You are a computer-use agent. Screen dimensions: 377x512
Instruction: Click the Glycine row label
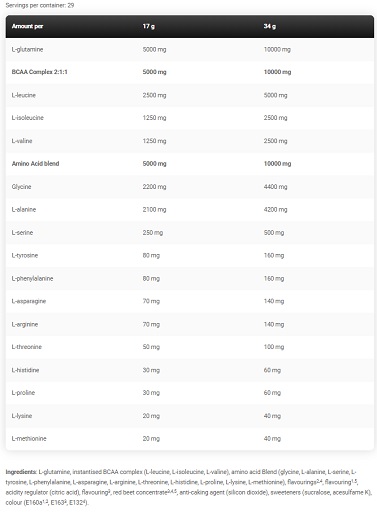[x=21, y=187]
